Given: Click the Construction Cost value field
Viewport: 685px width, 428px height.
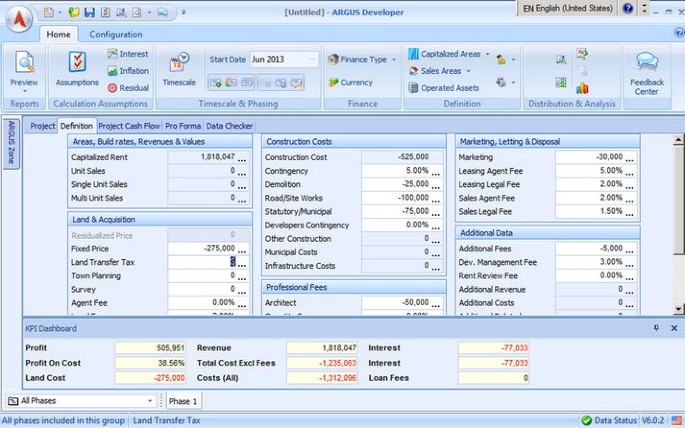Looking at the screenshot, I should click(396, 158).
